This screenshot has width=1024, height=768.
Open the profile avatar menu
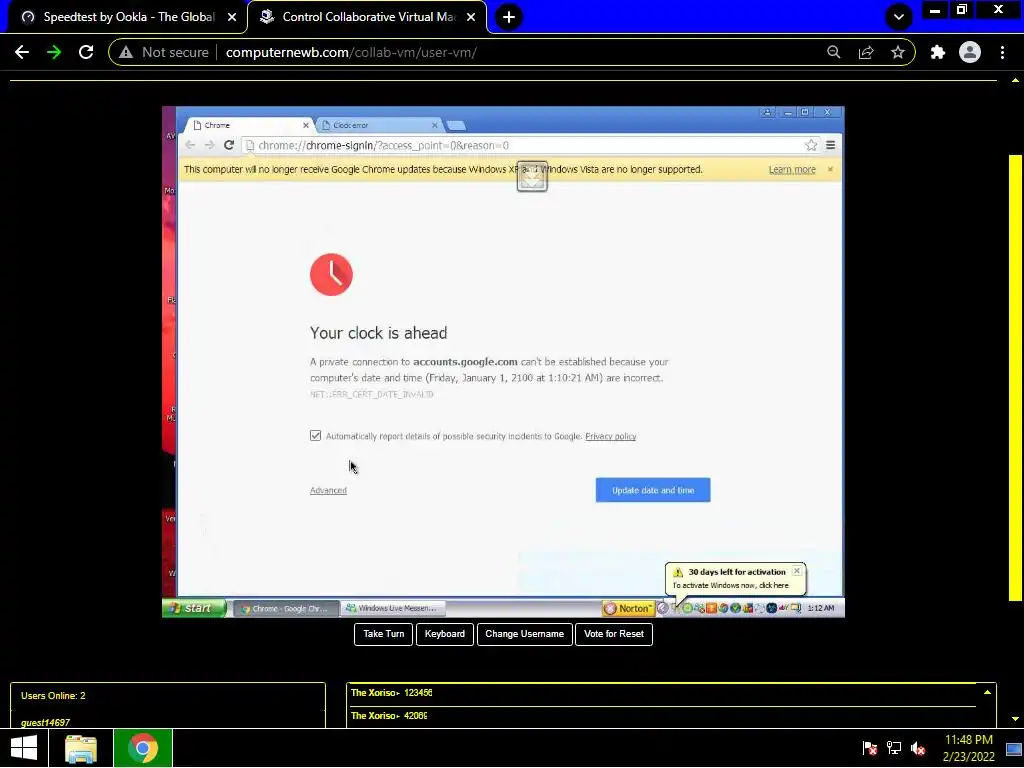click(x=970, y=52)
